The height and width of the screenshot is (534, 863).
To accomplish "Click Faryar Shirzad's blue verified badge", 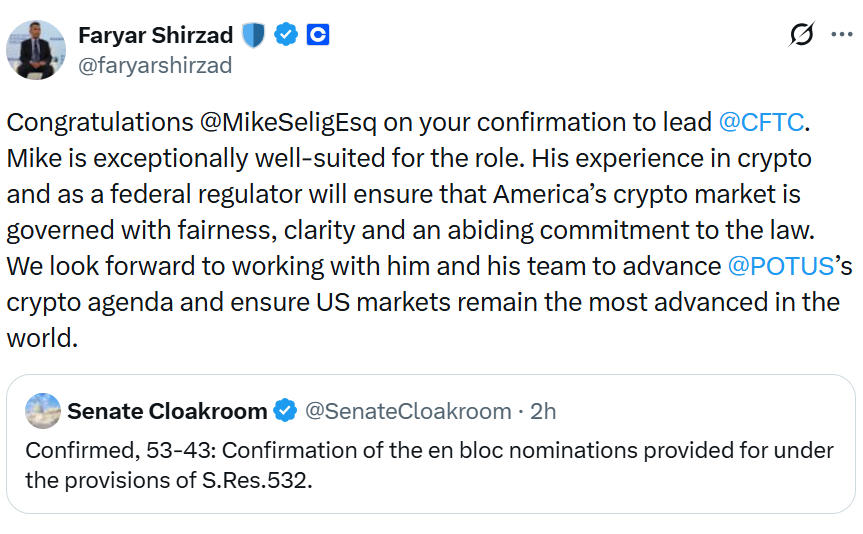I will click(x=287, y=35).
